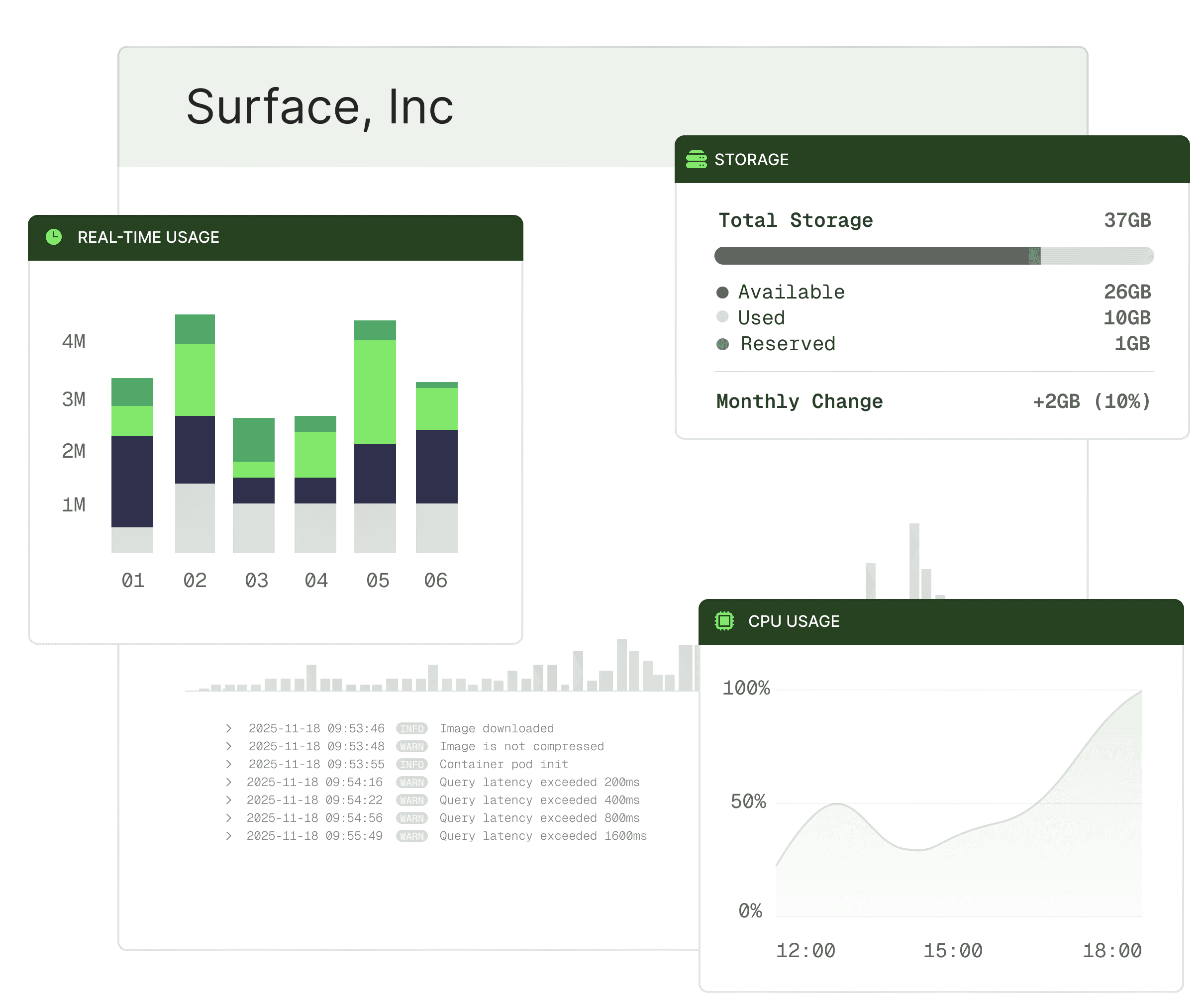
Task: Expand the Container pod init log row
Action: [229, 764]
